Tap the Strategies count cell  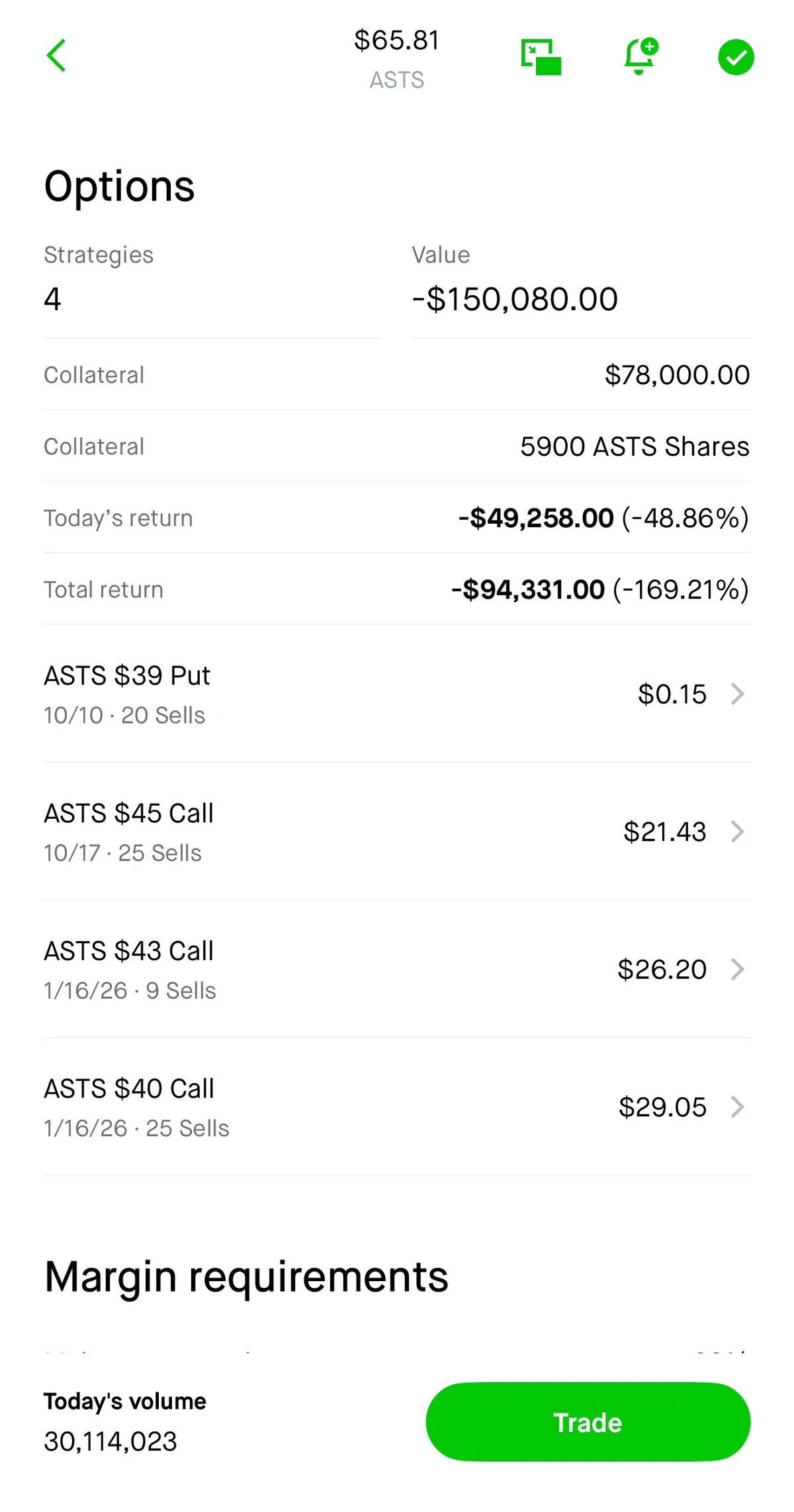(x=212, y=284)
